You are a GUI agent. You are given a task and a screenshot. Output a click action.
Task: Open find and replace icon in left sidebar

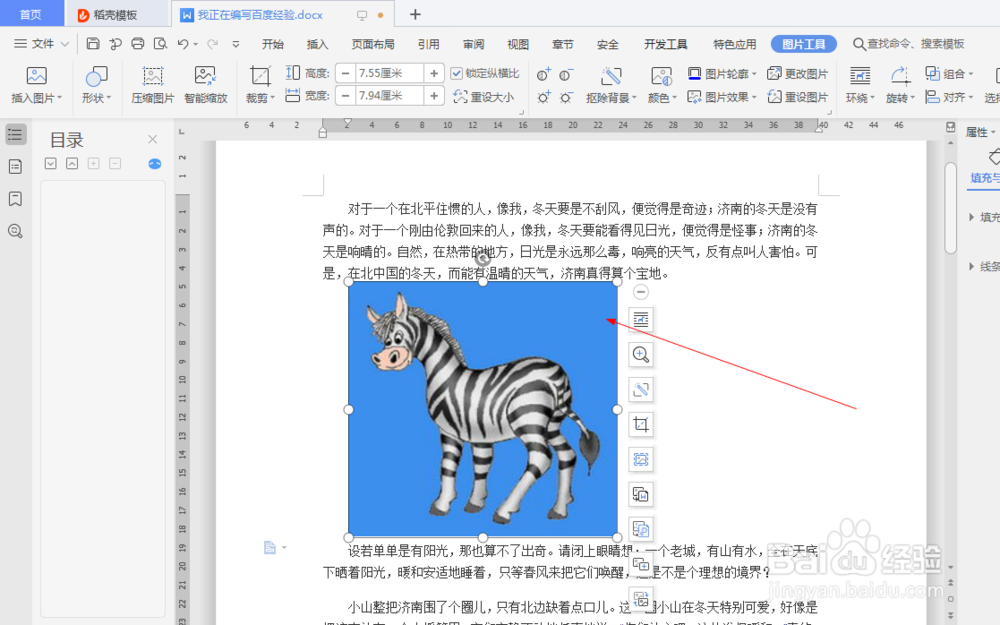[16, 231]
